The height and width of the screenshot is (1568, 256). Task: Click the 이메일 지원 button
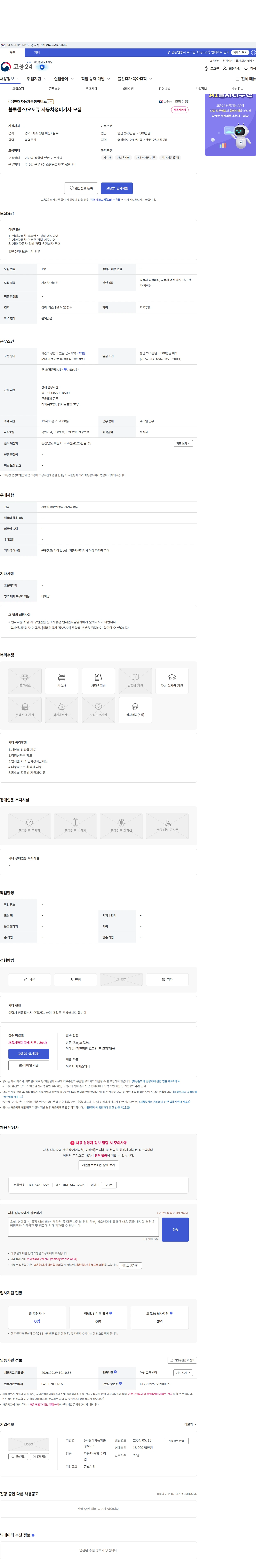pyautogui.click(x=29, y=1065)
